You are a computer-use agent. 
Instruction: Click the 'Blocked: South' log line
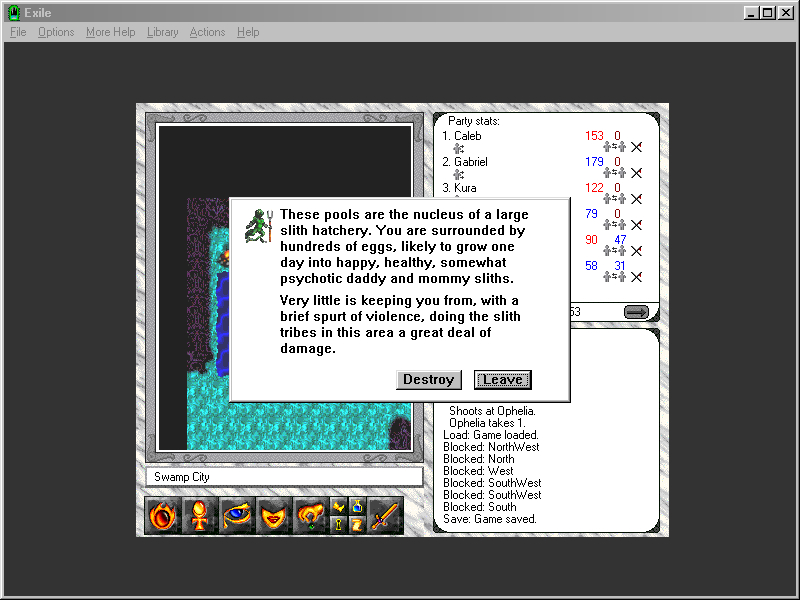480,507
